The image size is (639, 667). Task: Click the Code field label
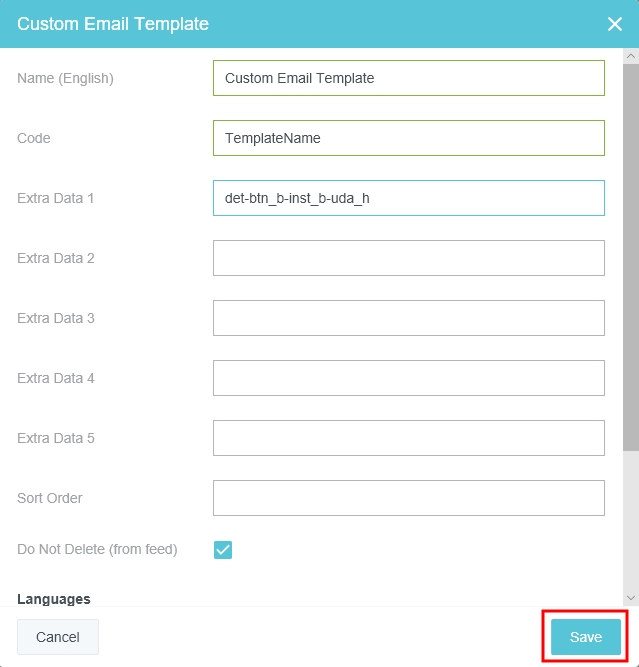[x=34, y=138]
